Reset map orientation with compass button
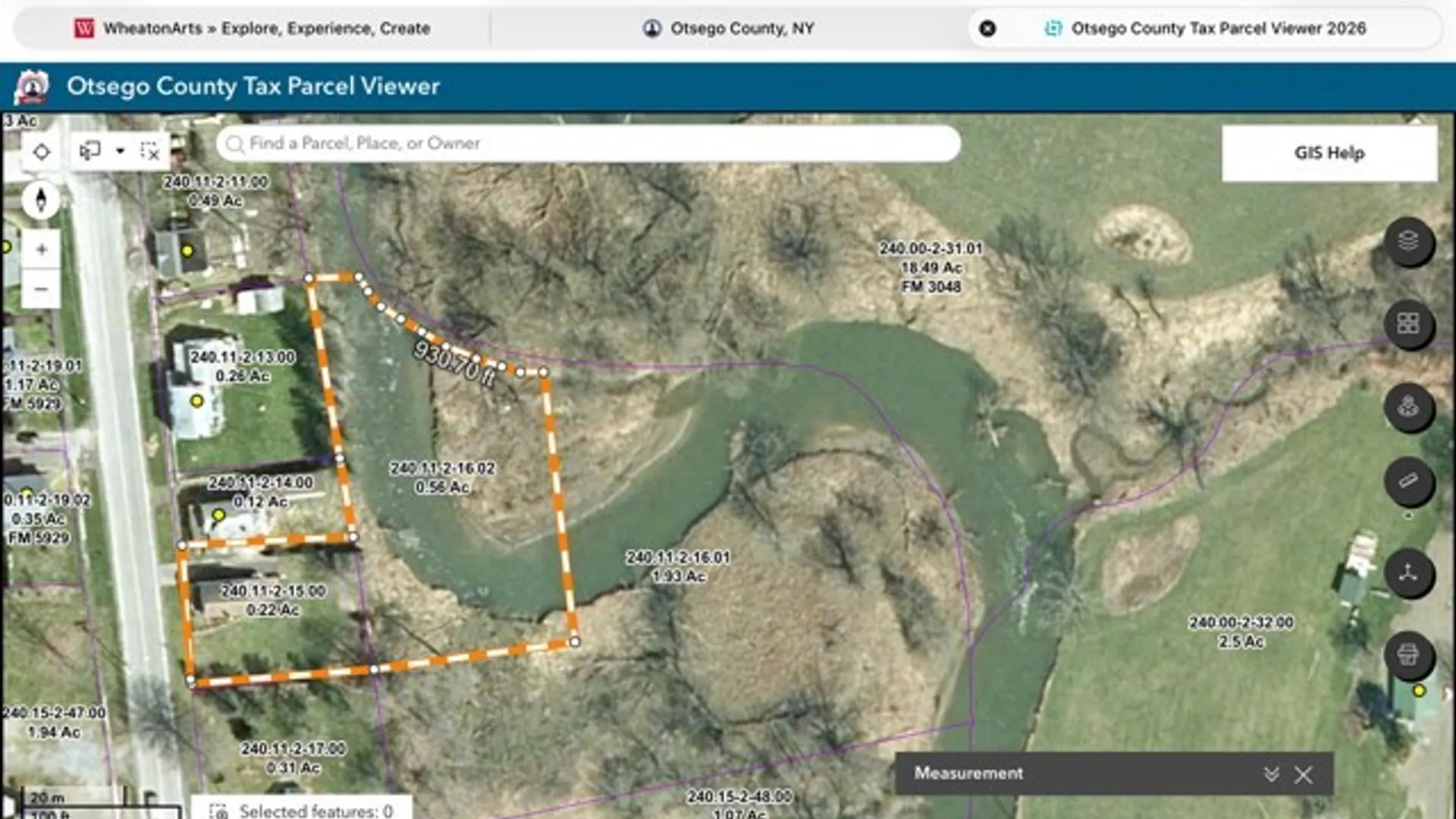This screenshot has height=819, width=1456. pos(41,200)
